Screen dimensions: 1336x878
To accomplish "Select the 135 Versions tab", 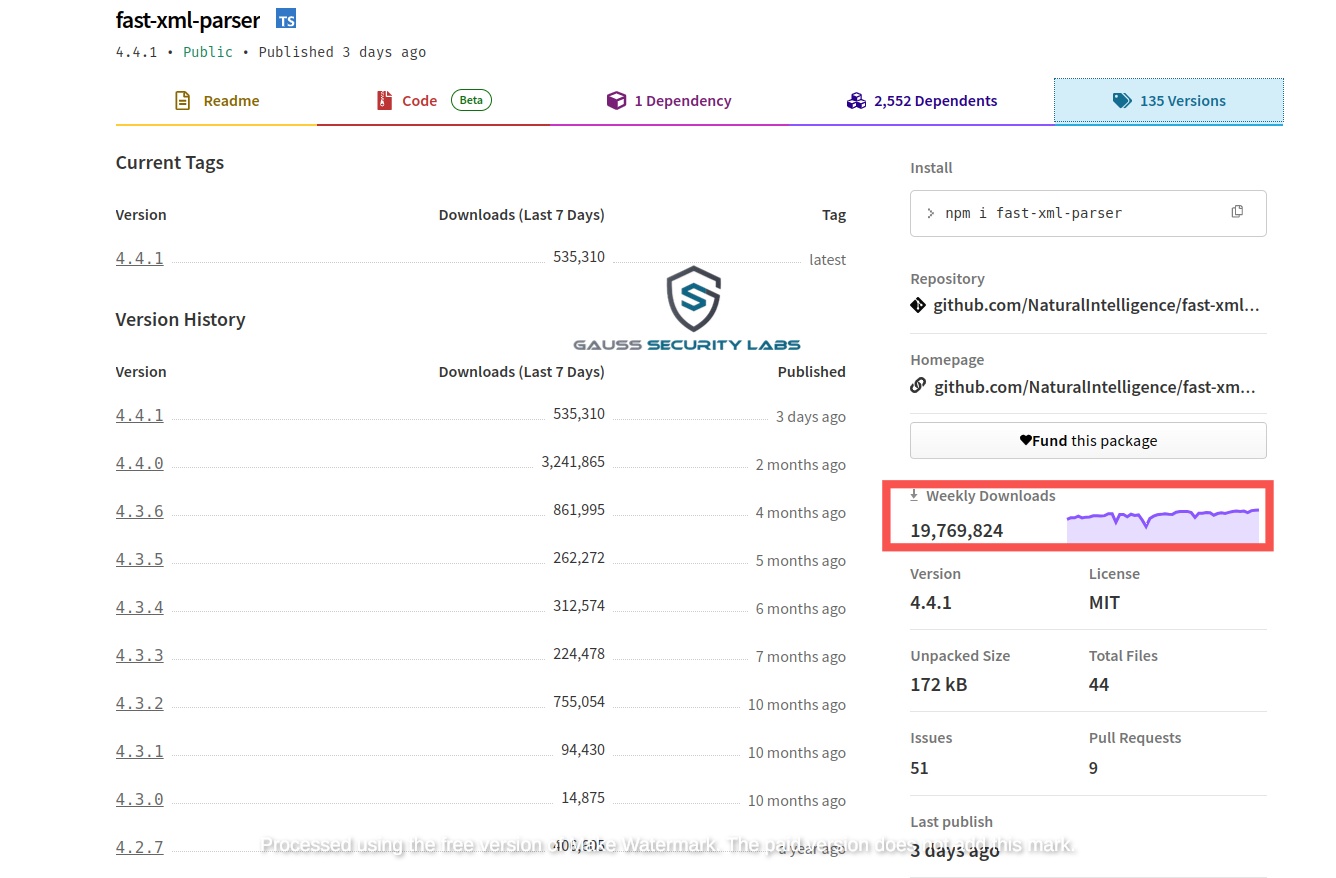I will point(1168,101).
